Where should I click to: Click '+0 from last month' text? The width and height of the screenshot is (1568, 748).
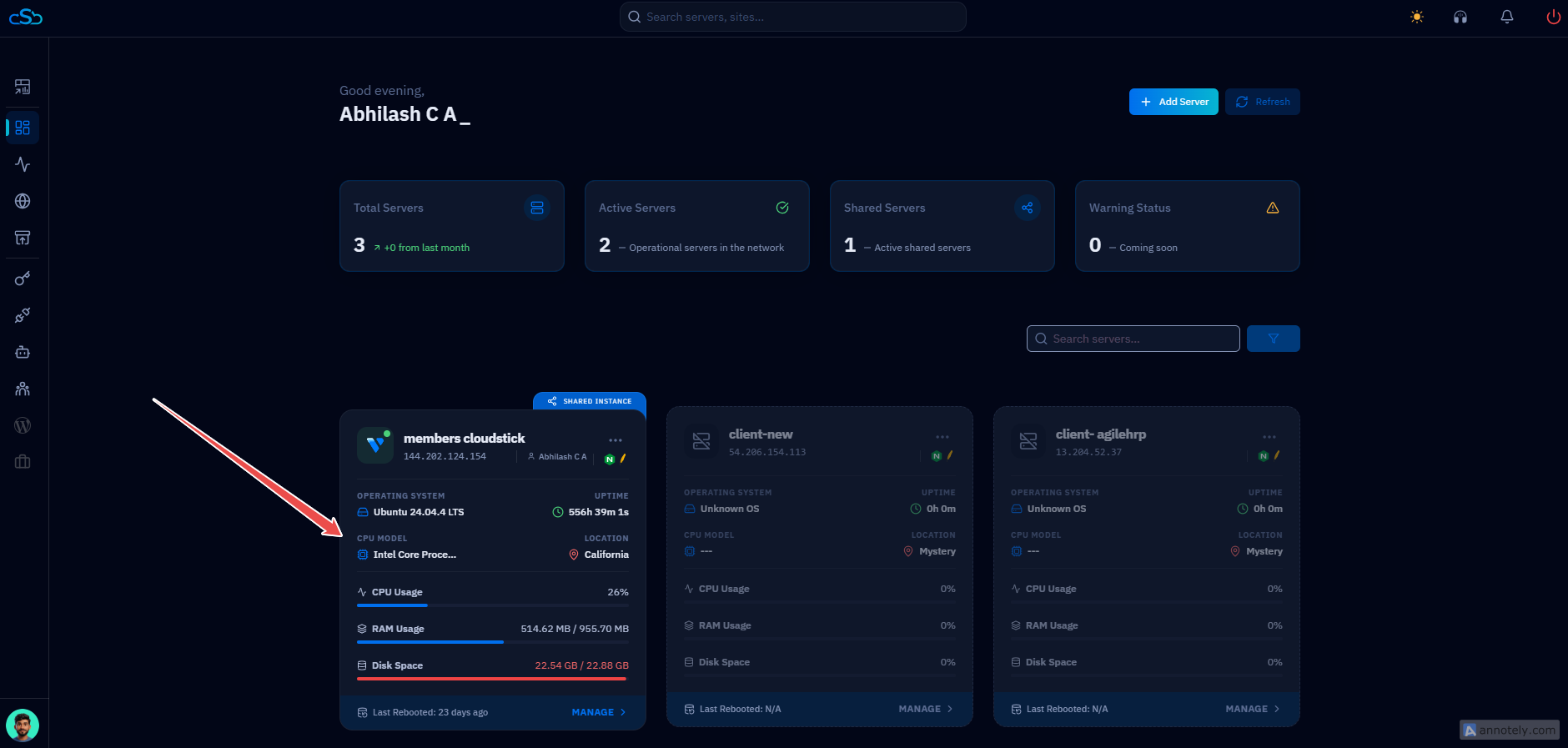click(426, 248)
